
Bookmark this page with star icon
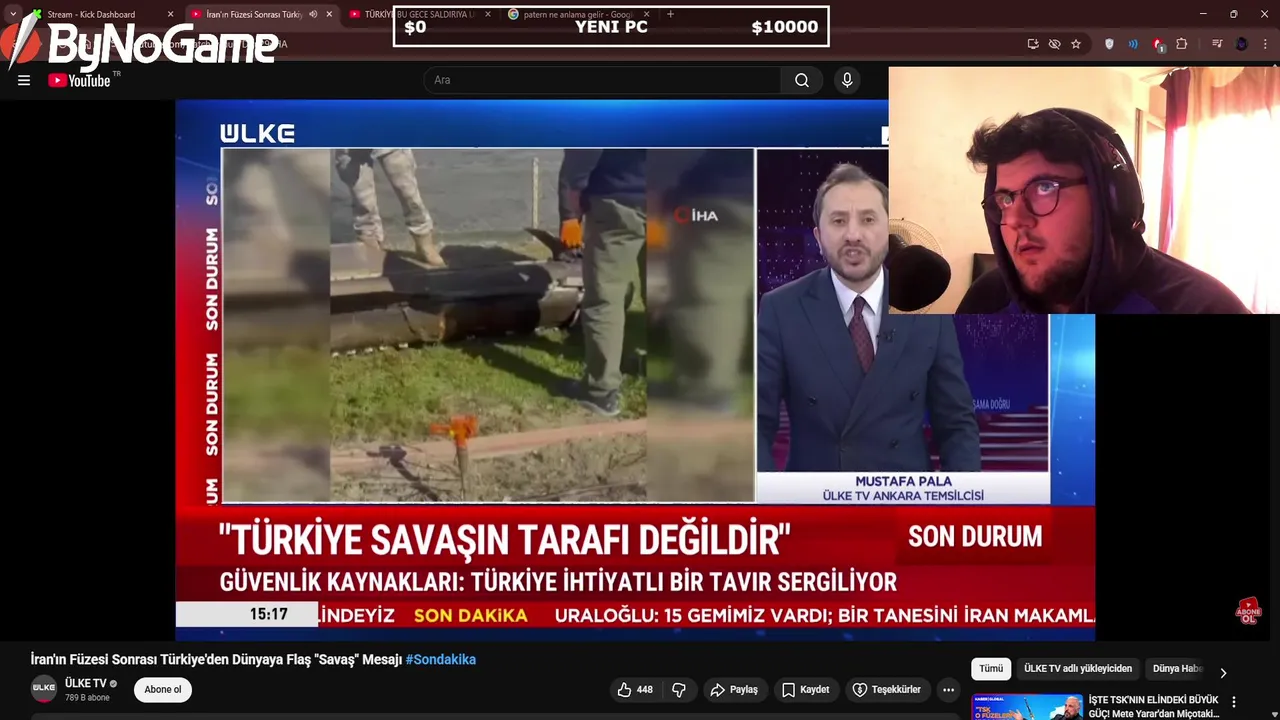pos(1076,44)
